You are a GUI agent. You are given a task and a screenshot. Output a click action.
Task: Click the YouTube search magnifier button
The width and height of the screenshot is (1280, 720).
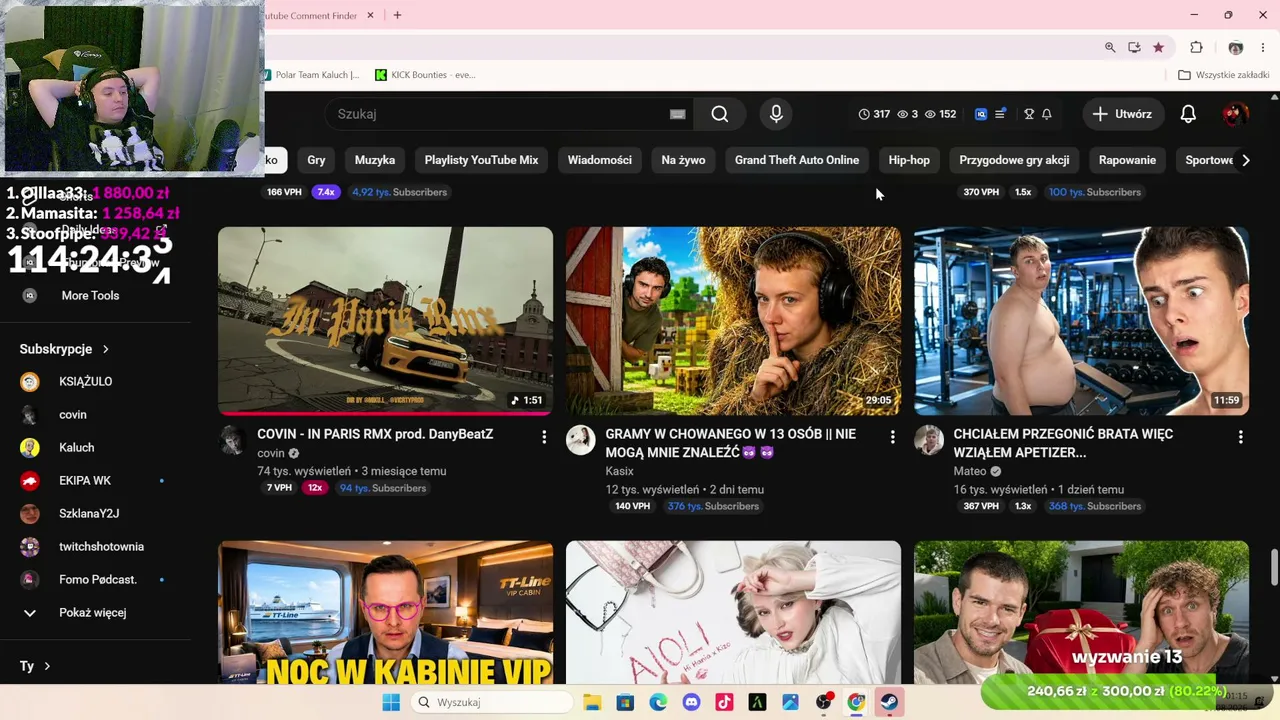tap(720, 114)
